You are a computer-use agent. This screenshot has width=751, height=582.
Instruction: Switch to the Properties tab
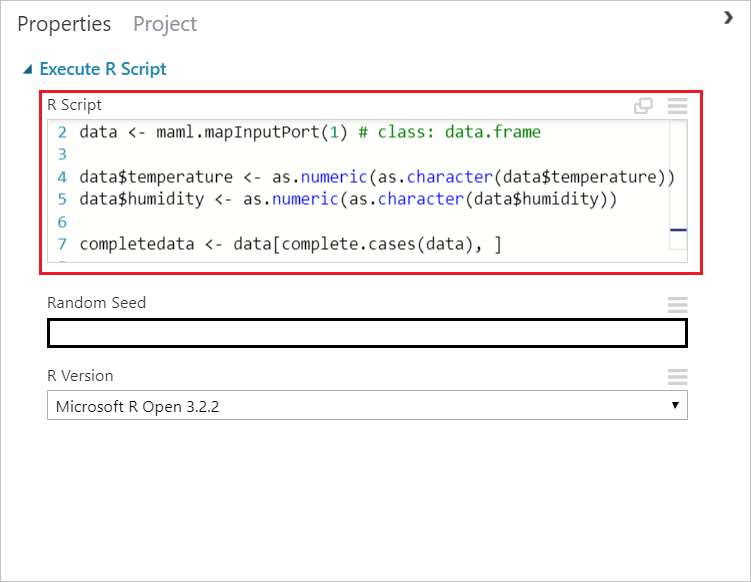tap(63, 24)
